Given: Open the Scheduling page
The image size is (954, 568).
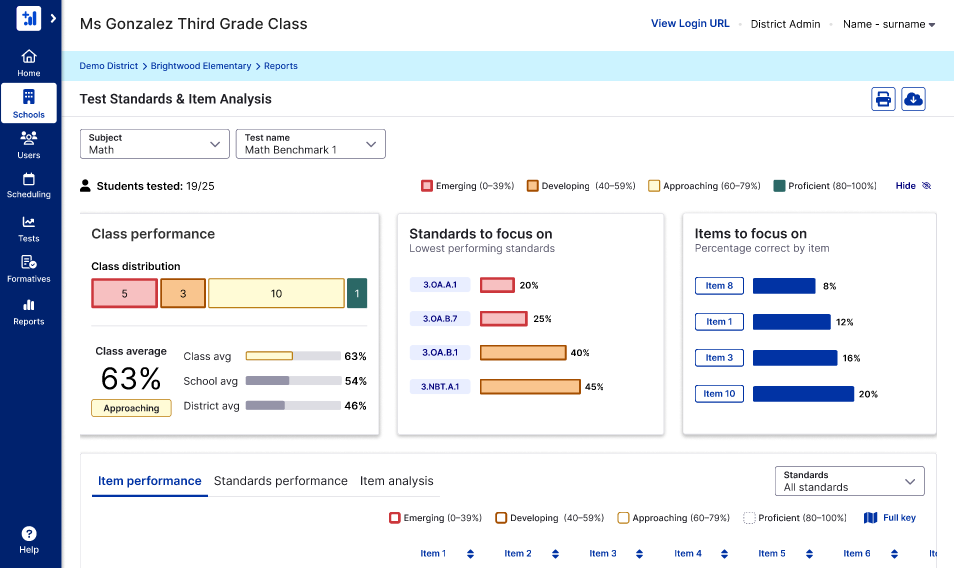Looking at the screenshot, I should pos(29,186).
